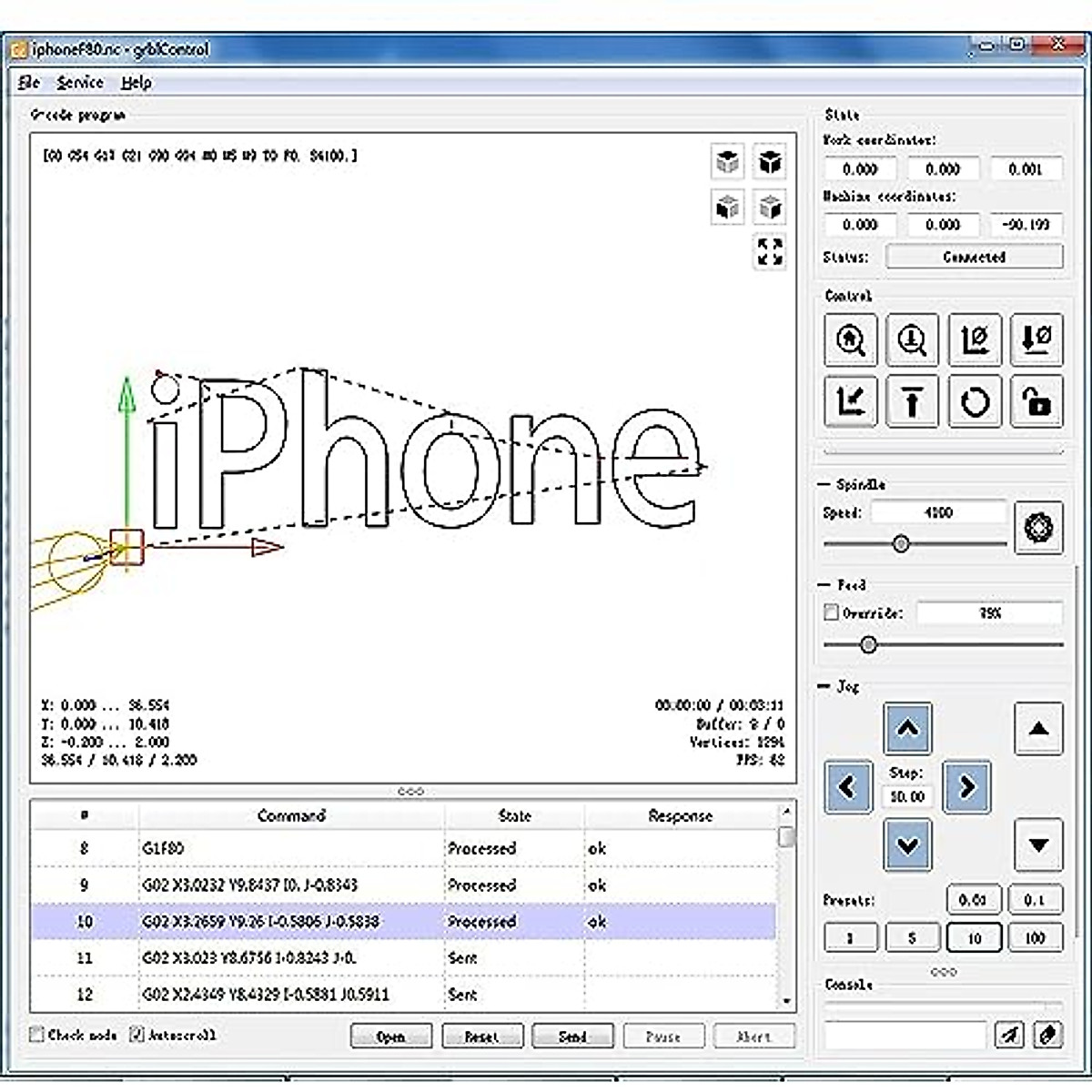Disable the Autoscroll checkbox
Screen dimensions: 1092x1092
click(x=137, y=1035)
